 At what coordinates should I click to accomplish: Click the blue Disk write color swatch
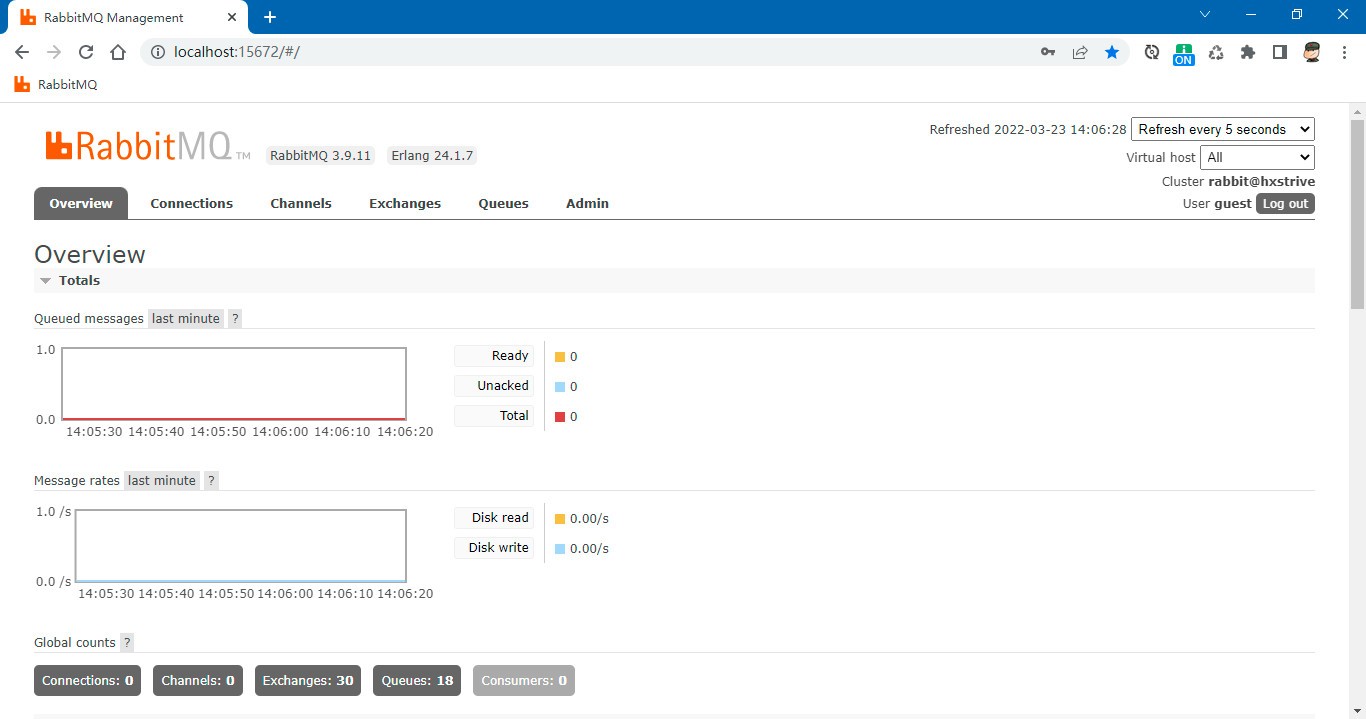point(560,549)
